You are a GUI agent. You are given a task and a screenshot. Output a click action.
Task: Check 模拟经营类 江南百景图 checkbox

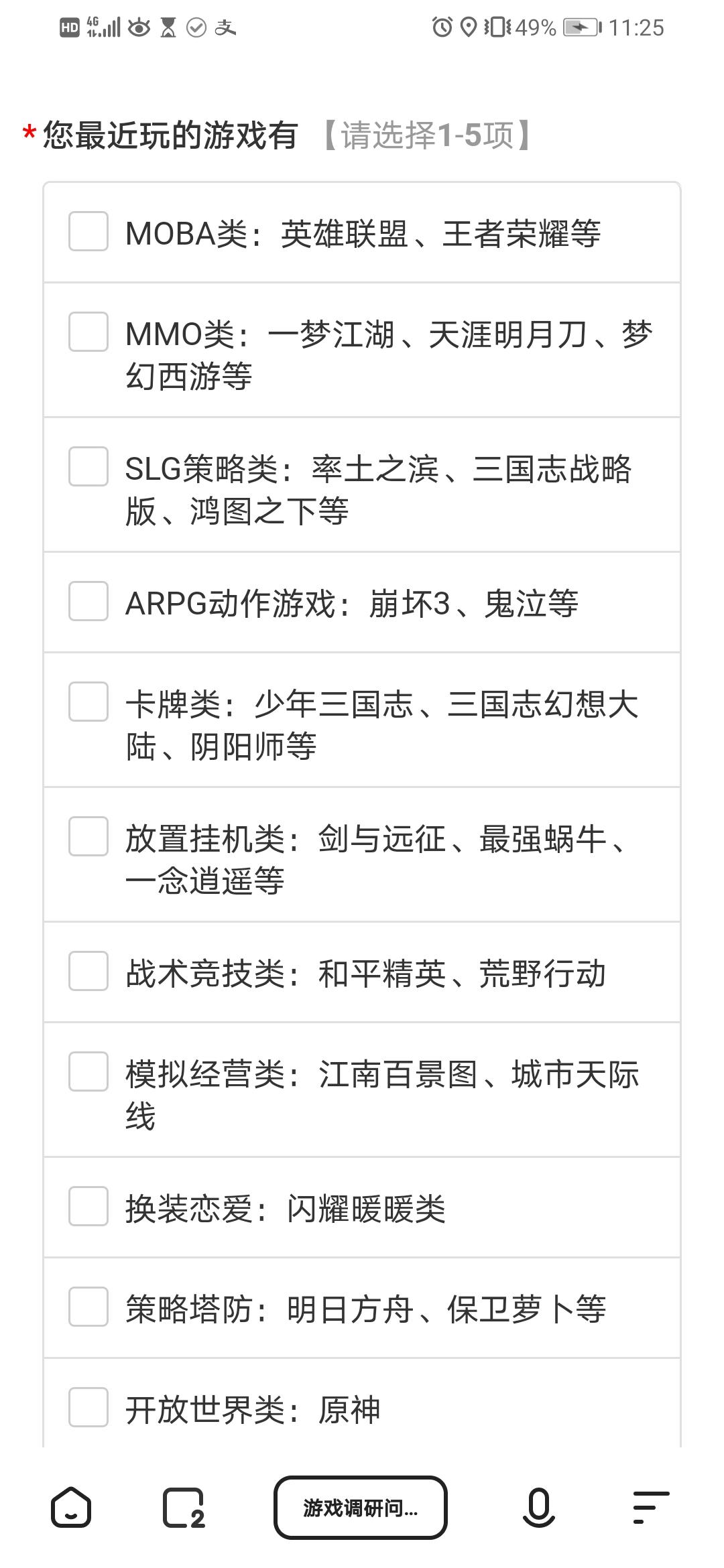88,1071
